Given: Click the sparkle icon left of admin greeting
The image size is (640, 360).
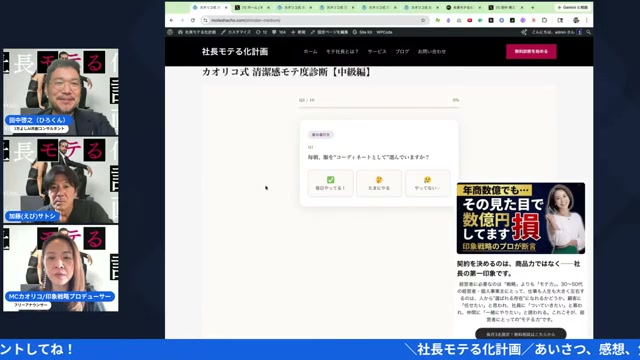Looking at the screenshot, I should pyautogui.click(x=524, y=32).
